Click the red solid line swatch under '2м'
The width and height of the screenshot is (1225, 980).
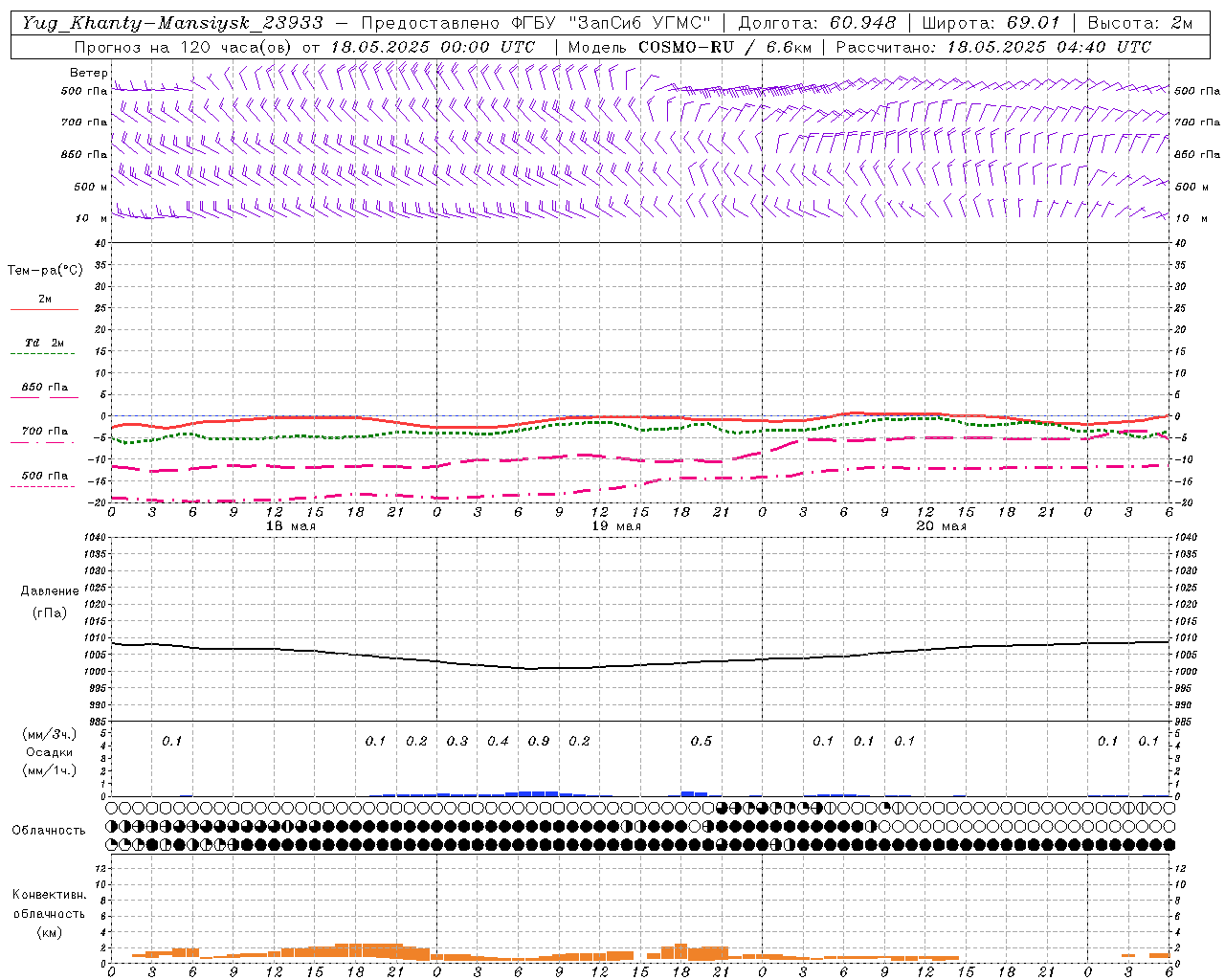44,310
